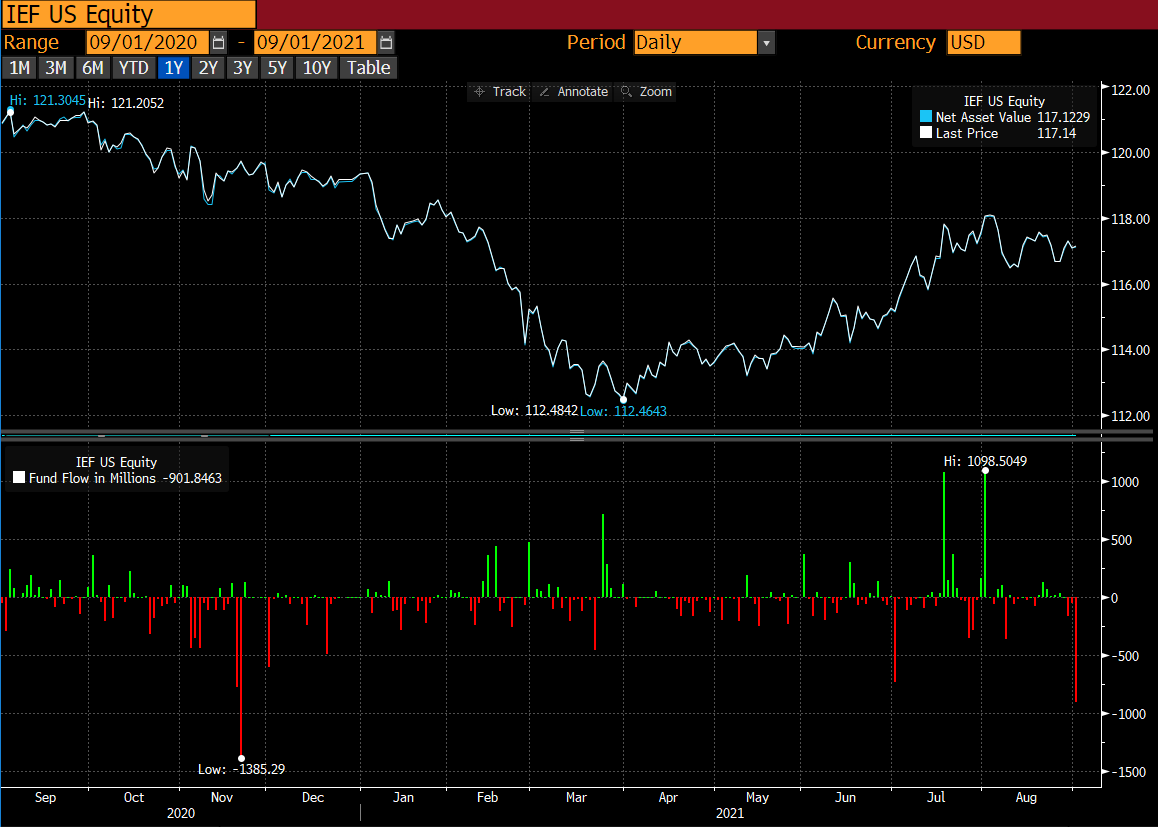Click the blue 'Hi: 121.3045' label

[47, 100]
